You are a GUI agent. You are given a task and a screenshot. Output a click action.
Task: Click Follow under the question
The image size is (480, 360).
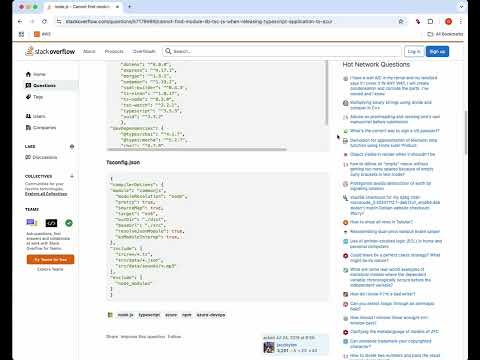tap(174, 337)
